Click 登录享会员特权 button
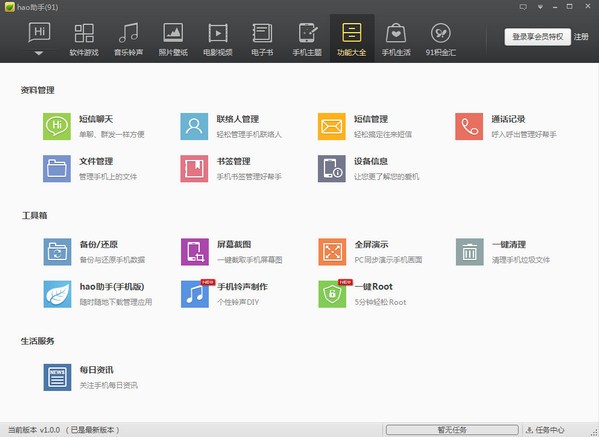Image resolution: width=599 pixels, height=437 pixels. pyautogui.click(x=537, y=37)
